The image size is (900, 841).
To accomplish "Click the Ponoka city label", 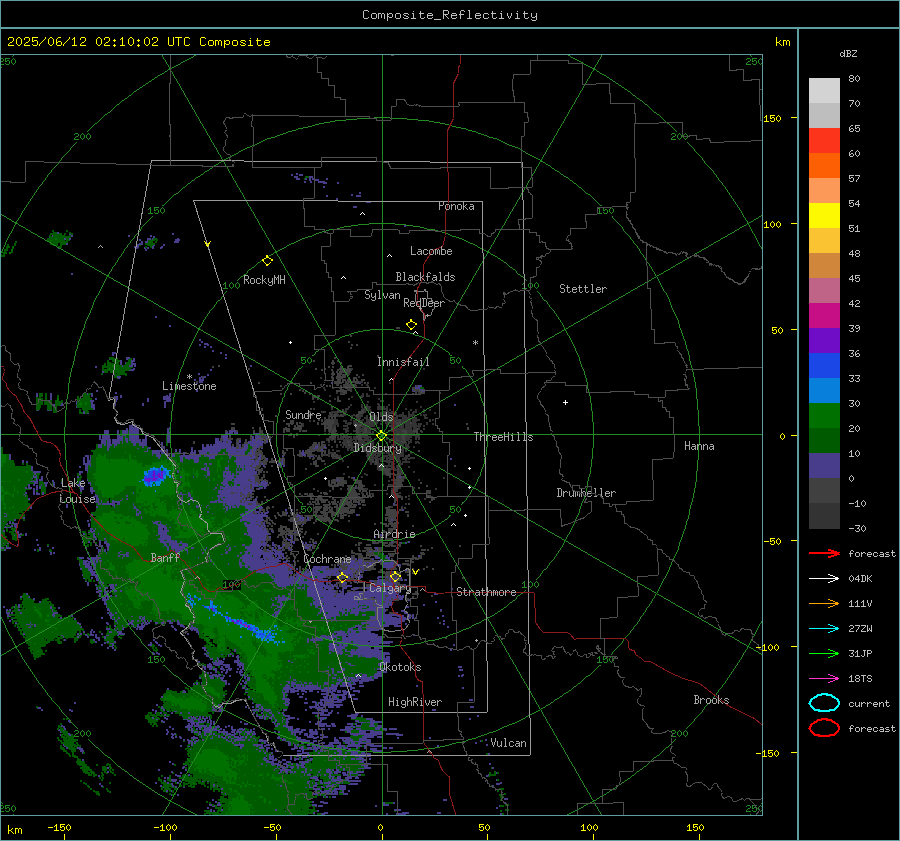I will tap(456, 206).
